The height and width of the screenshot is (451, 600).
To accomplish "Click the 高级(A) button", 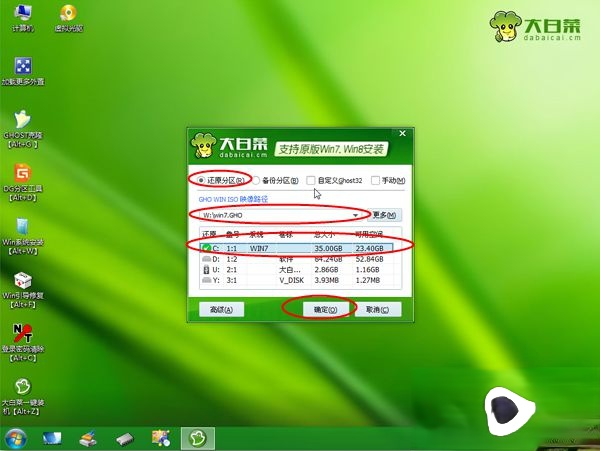I will (x=222, y=309).
